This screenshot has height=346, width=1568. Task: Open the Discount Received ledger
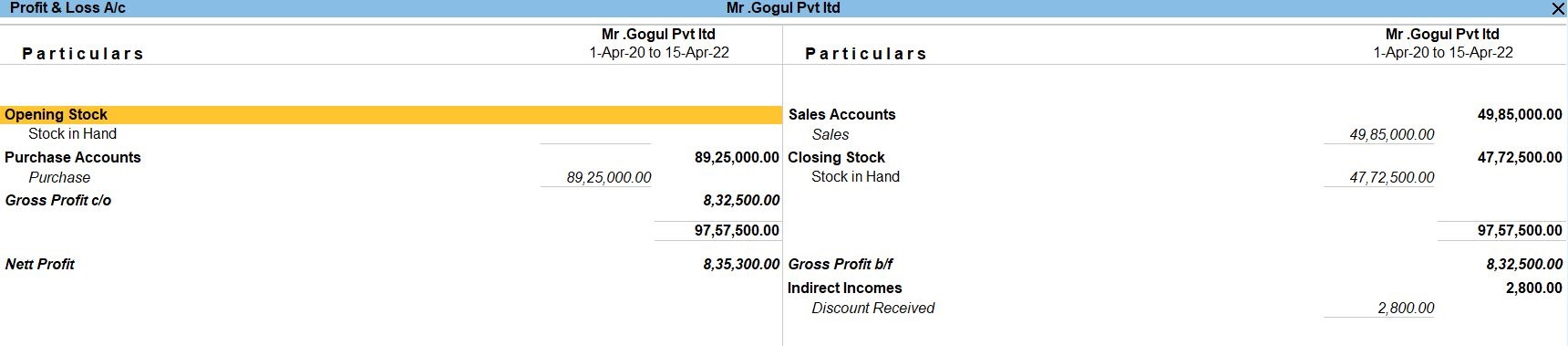pyautogui.click(x=872, y=309)
